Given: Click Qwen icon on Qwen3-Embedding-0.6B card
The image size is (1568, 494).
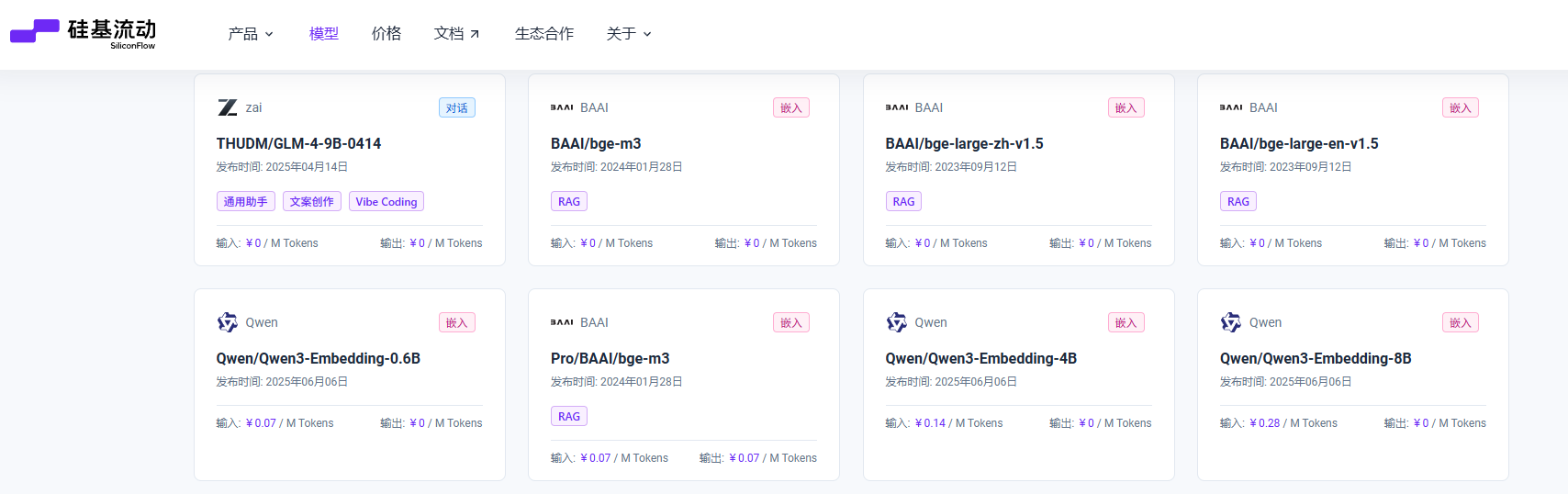Looking at the screenshot, I should coord(227,322).
